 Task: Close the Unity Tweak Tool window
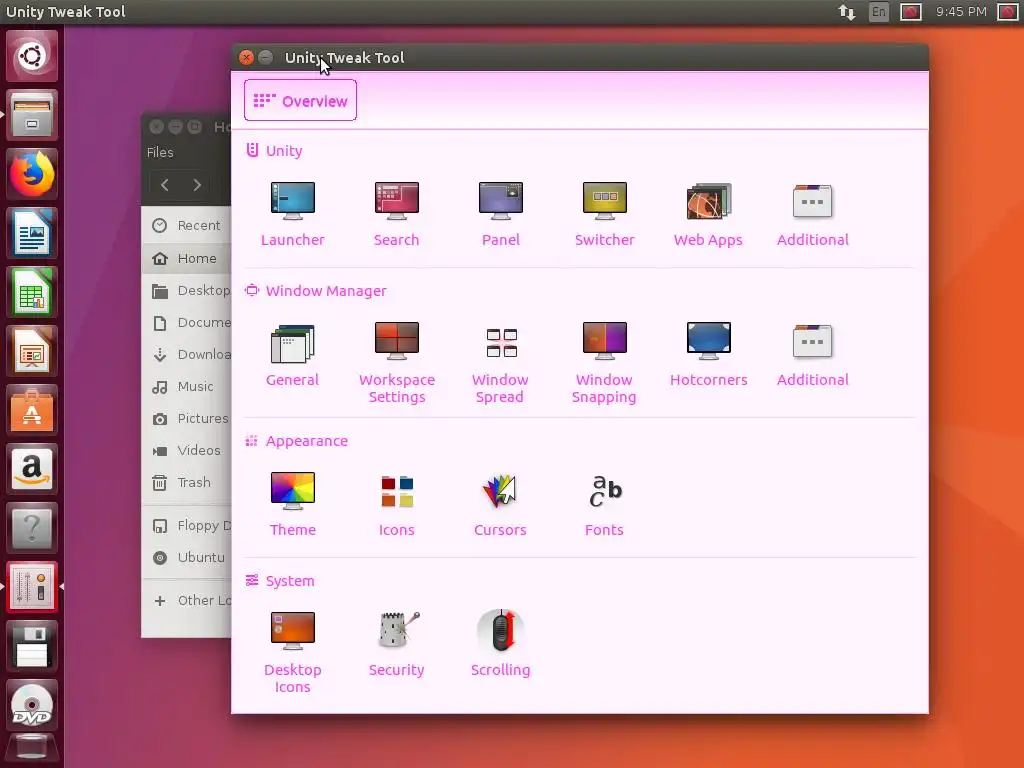246,57
